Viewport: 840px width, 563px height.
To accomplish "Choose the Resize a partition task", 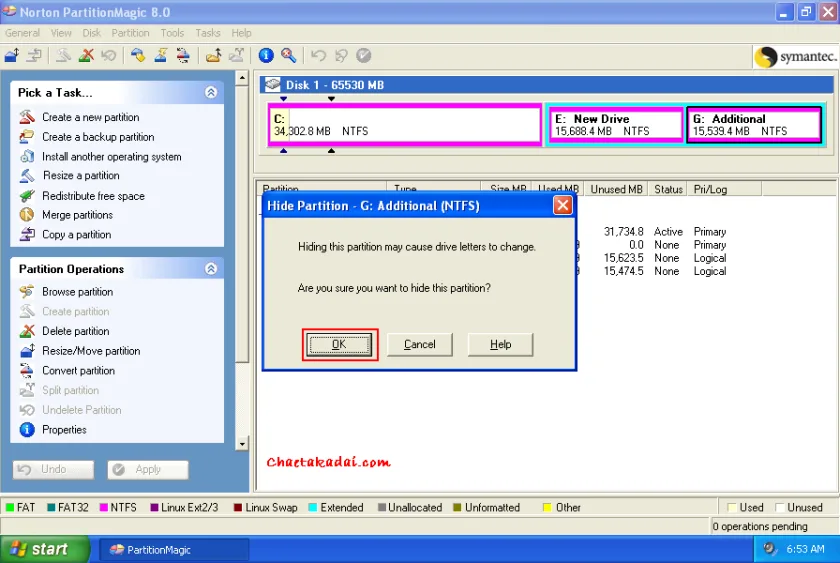I will [x=81, y=176].
